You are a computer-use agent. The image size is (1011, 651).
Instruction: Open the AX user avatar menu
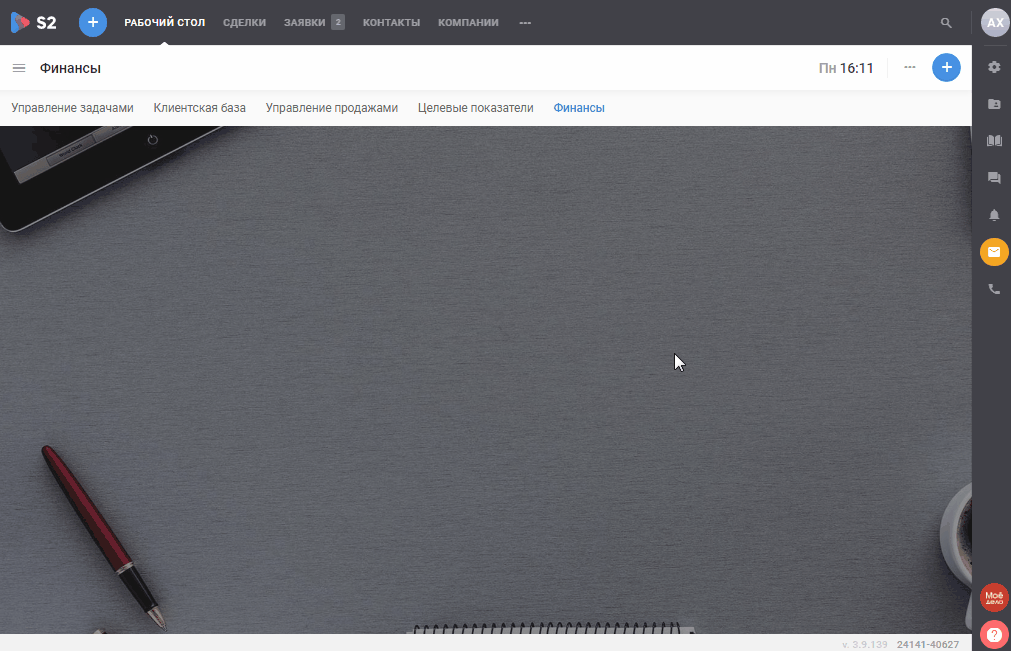click(x=995, y=22)
